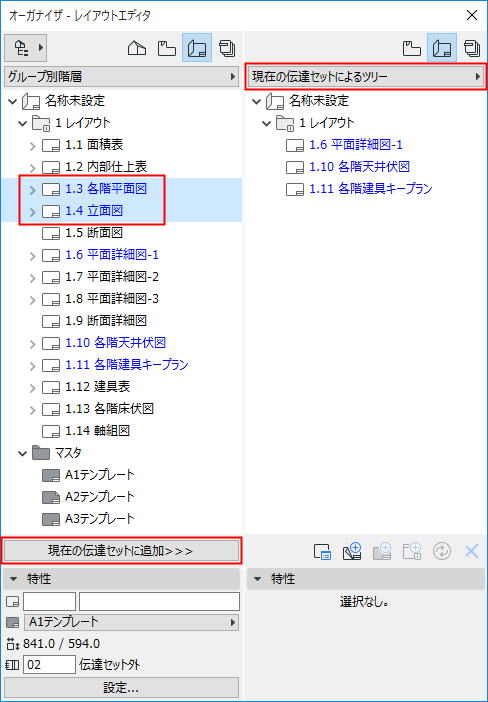Close the オーガナイザ window

pos(472,15)
